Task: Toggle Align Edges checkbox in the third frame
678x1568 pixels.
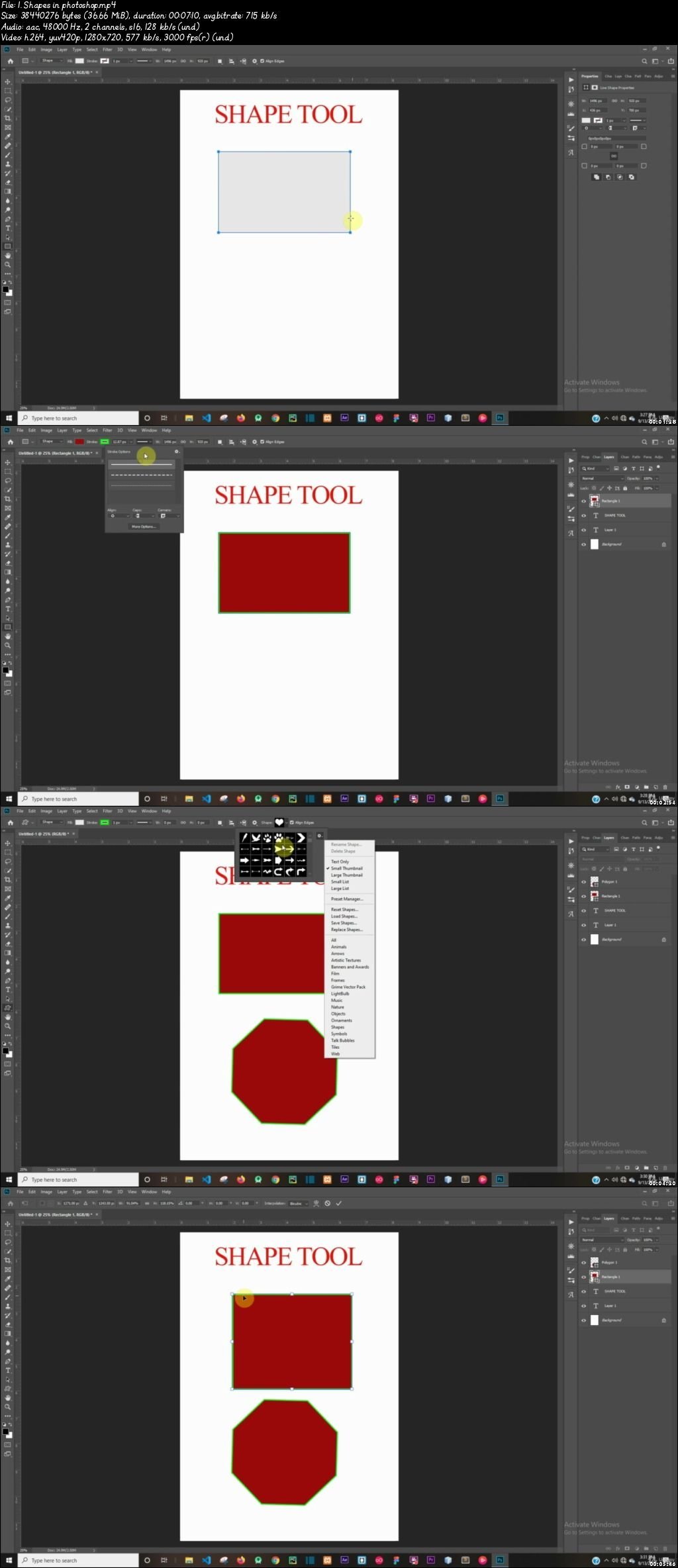Action: pyautogui.click(x=292, y=822)
